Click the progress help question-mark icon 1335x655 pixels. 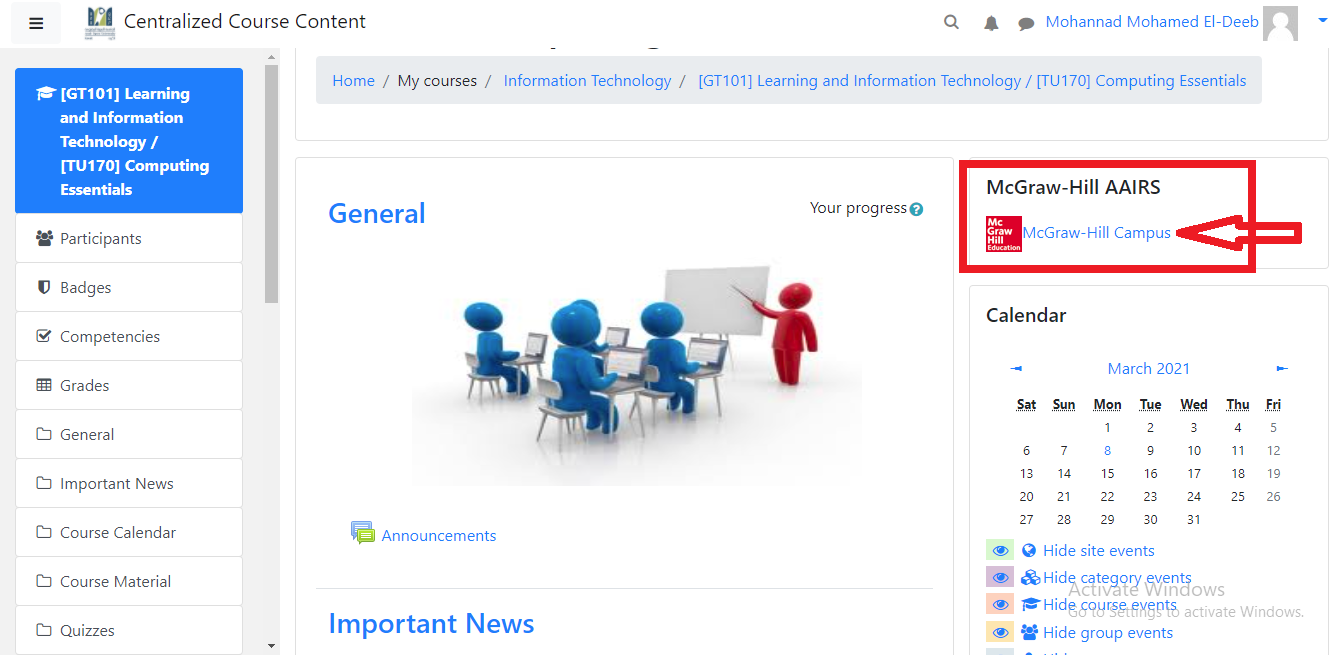point(916,209)
